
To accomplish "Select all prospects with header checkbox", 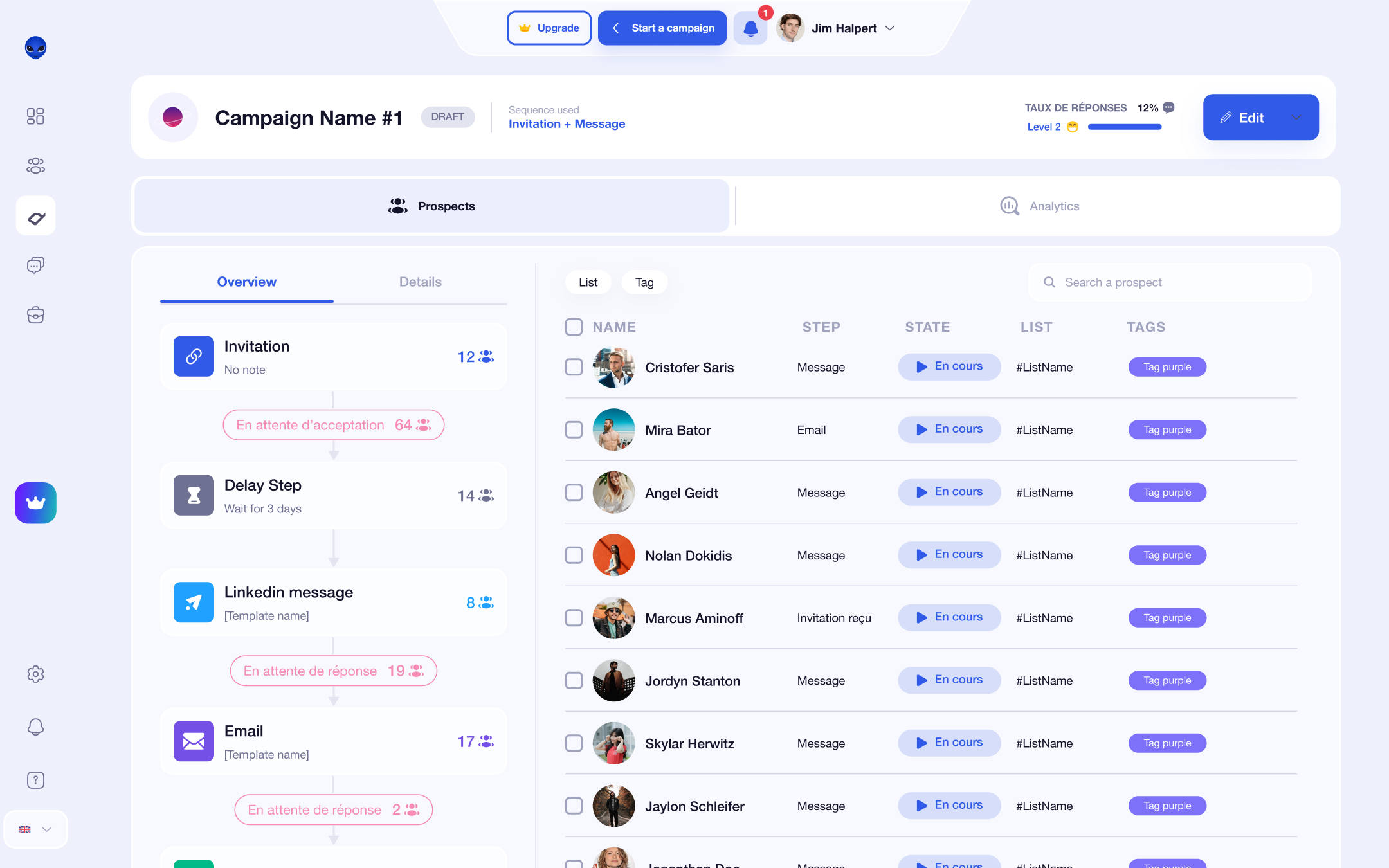I will [574, 327].
